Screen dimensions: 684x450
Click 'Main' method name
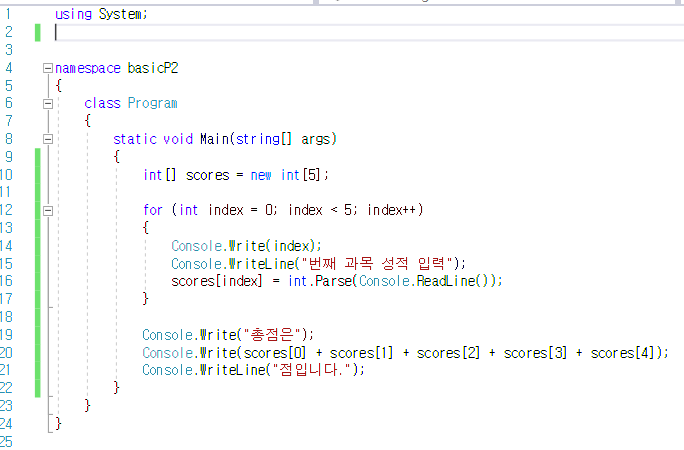pos(215,139)
